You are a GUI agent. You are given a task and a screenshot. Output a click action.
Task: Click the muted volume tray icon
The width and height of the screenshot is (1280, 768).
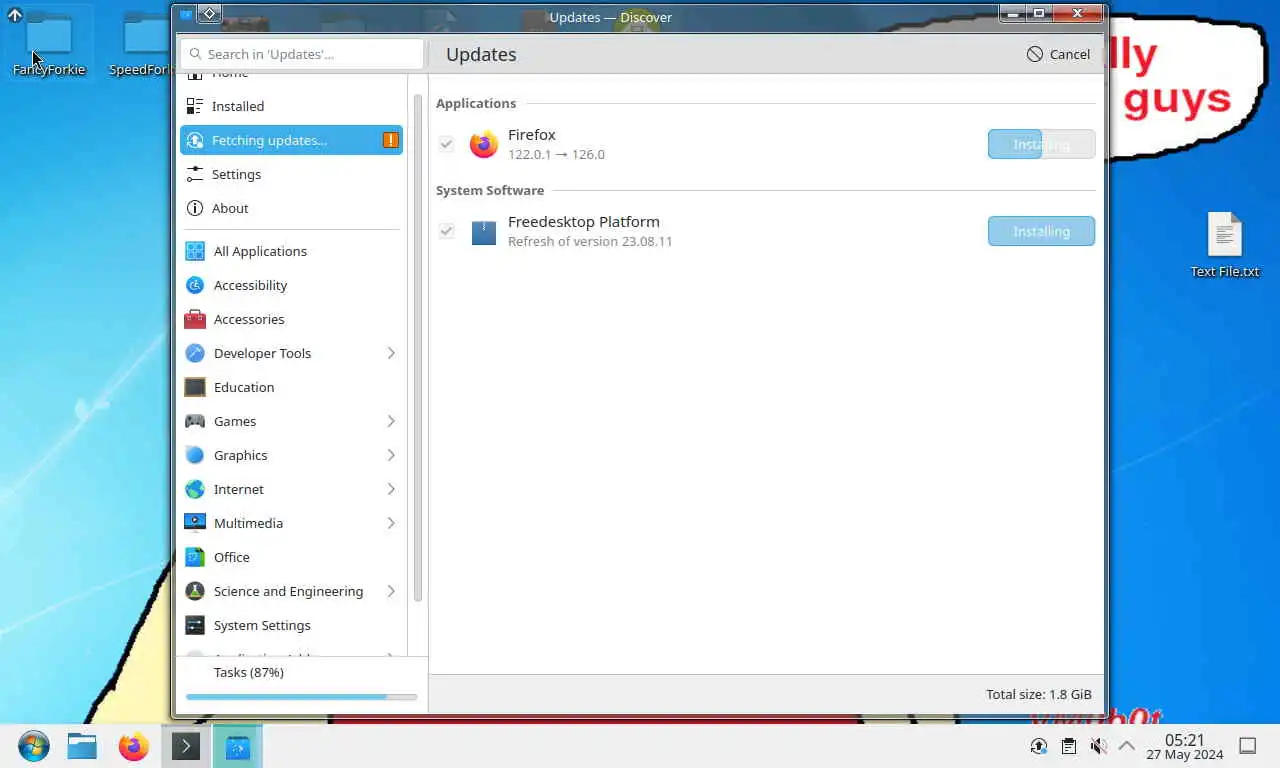tap(1098, 746)
